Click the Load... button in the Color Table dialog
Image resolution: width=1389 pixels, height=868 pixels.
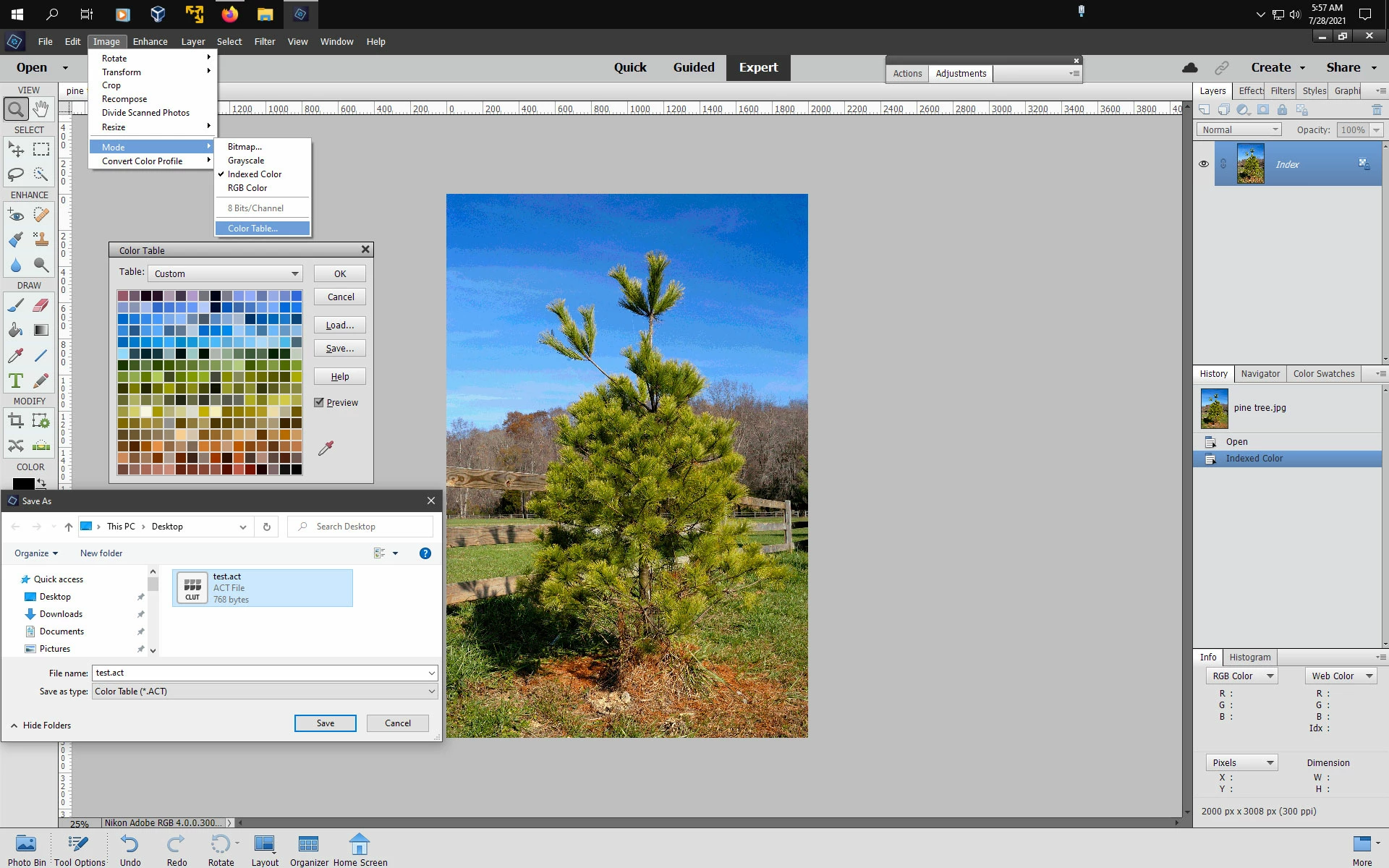pos(339,325)
